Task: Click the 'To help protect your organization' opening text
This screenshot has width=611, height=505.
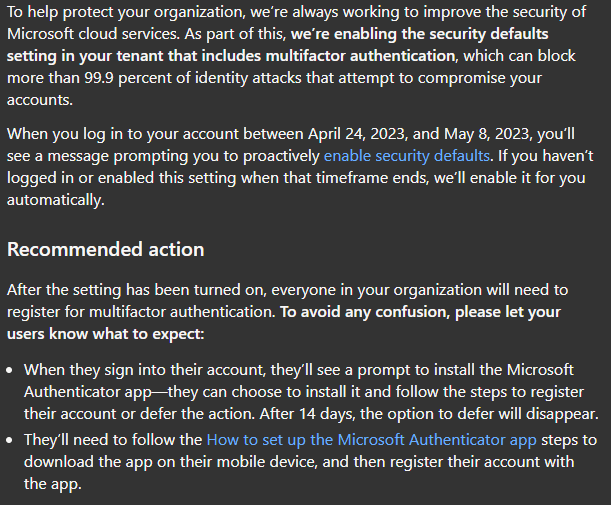Action: coord(126,12)
